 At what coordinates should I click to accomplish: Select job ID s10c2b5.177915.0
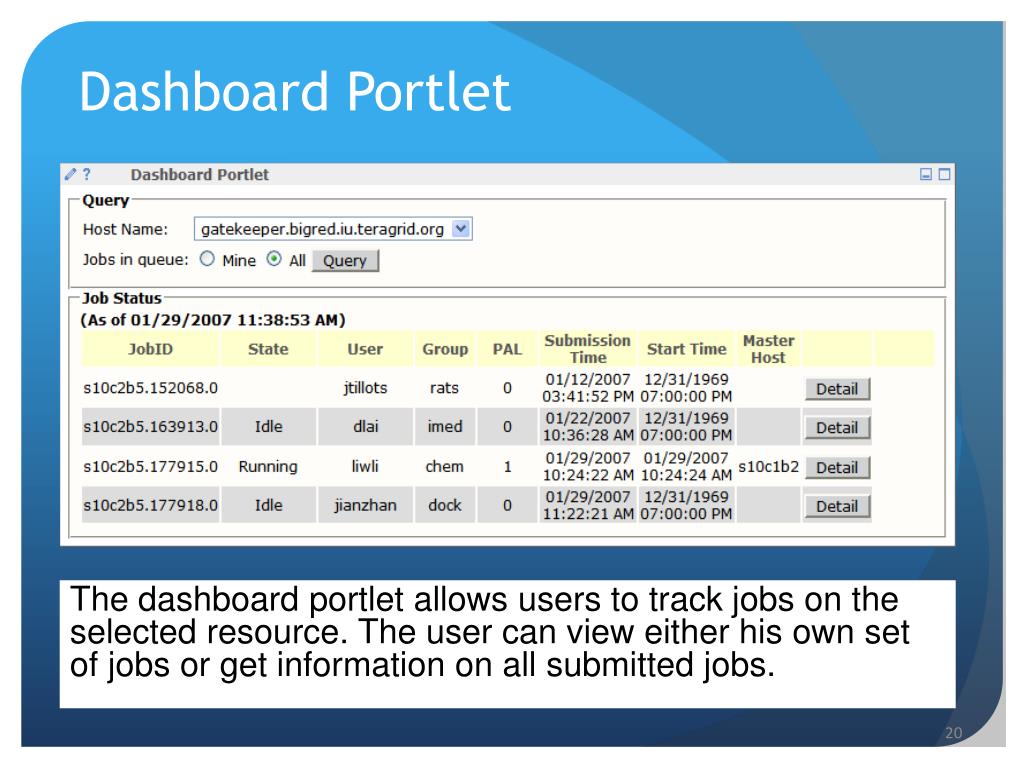pos(150,466)
